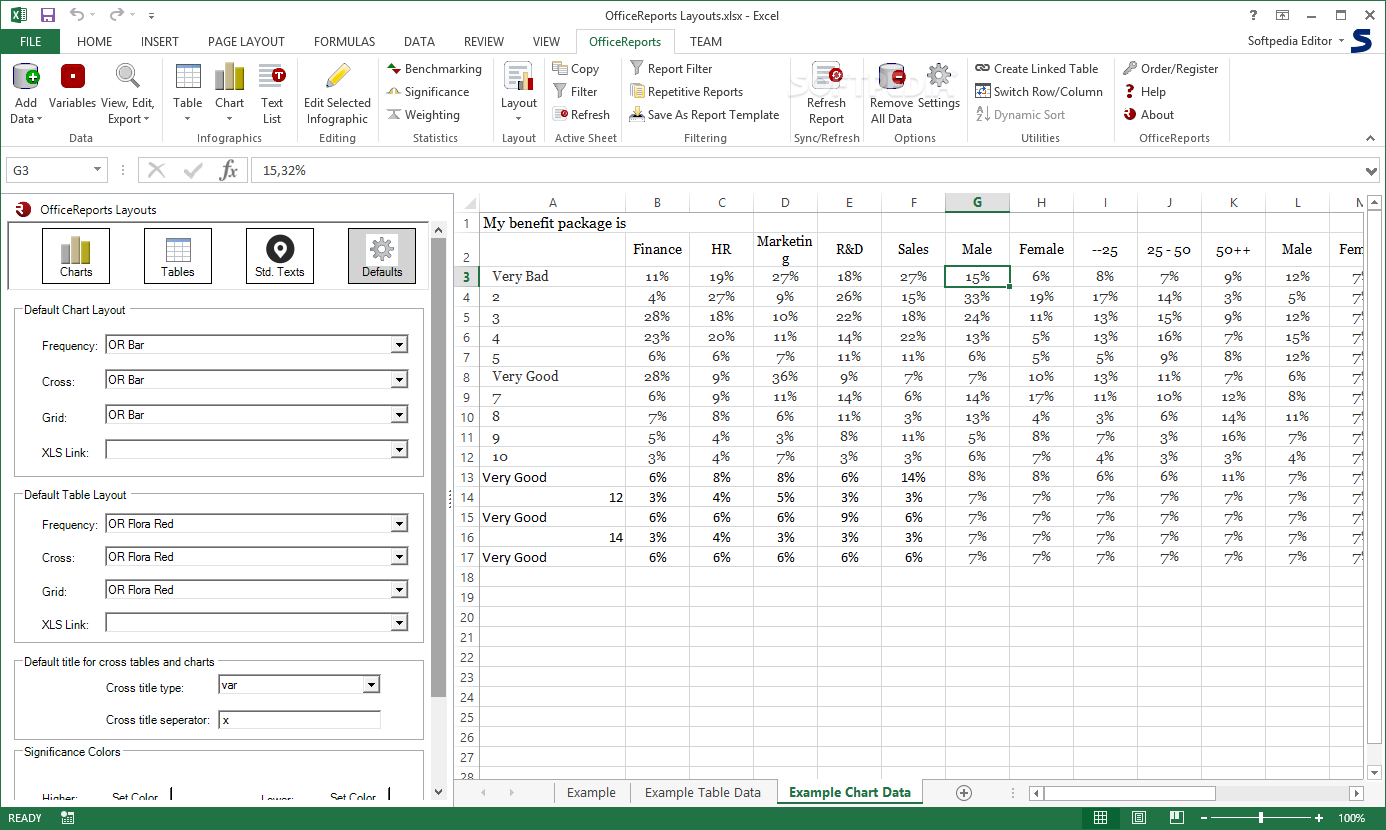This screenshot has width=1386, height=830.
Task: Select column H header
Action: [x=1041, y=203]
